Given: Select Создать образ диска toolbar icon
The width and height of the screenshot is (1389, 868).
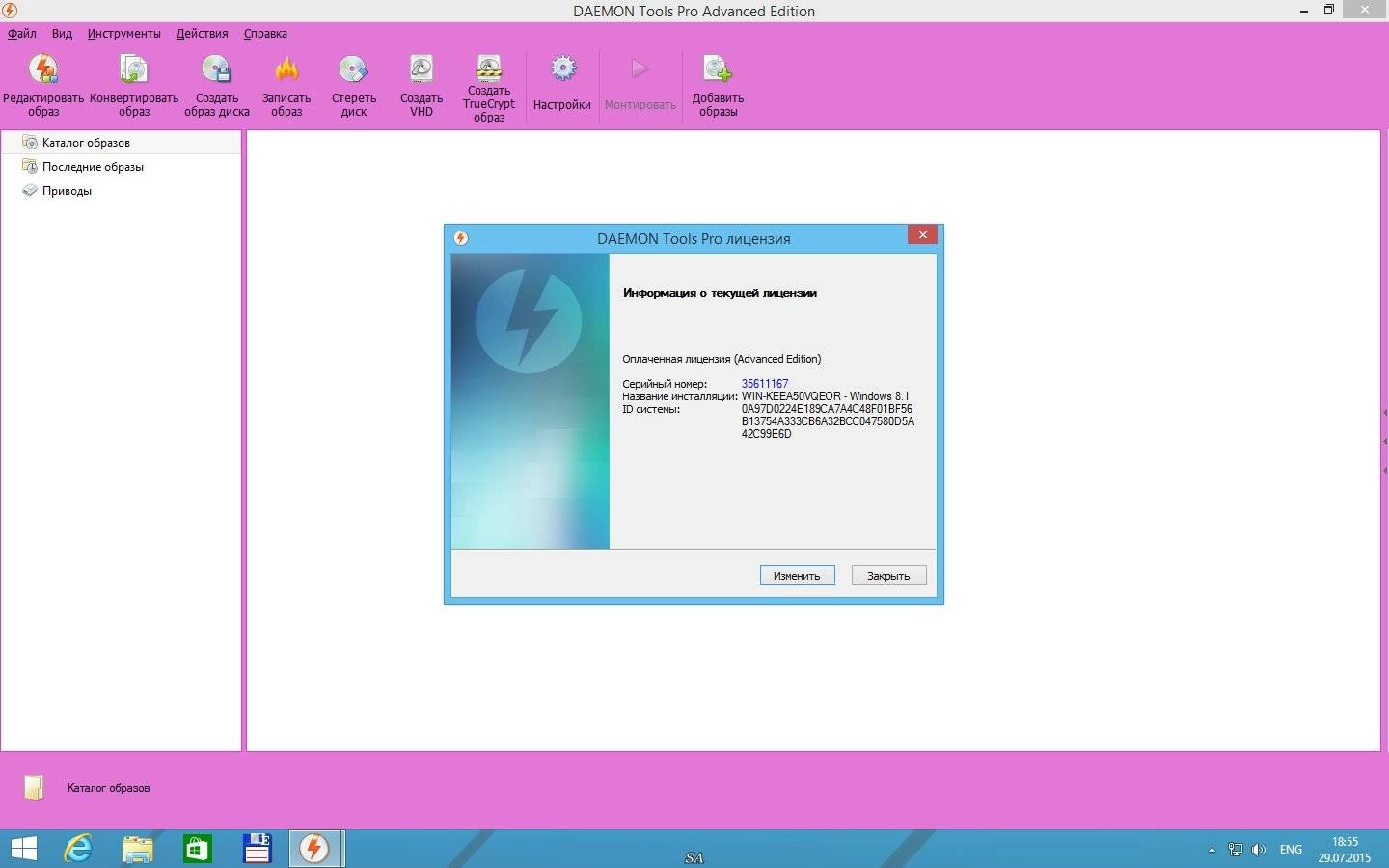Looking at the screenshot, I should coord(217,85).
